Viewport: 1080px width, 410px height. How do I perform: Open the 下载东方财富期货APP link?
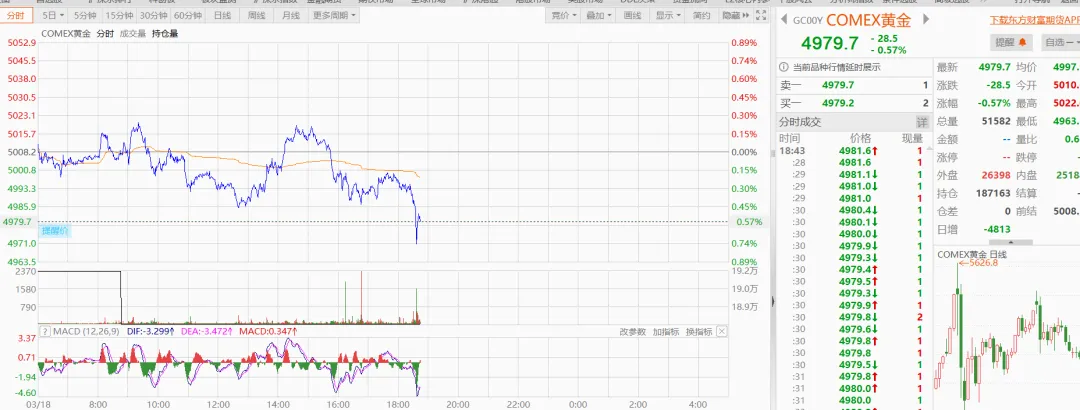pyautogui.click(x=1033, y=21)
